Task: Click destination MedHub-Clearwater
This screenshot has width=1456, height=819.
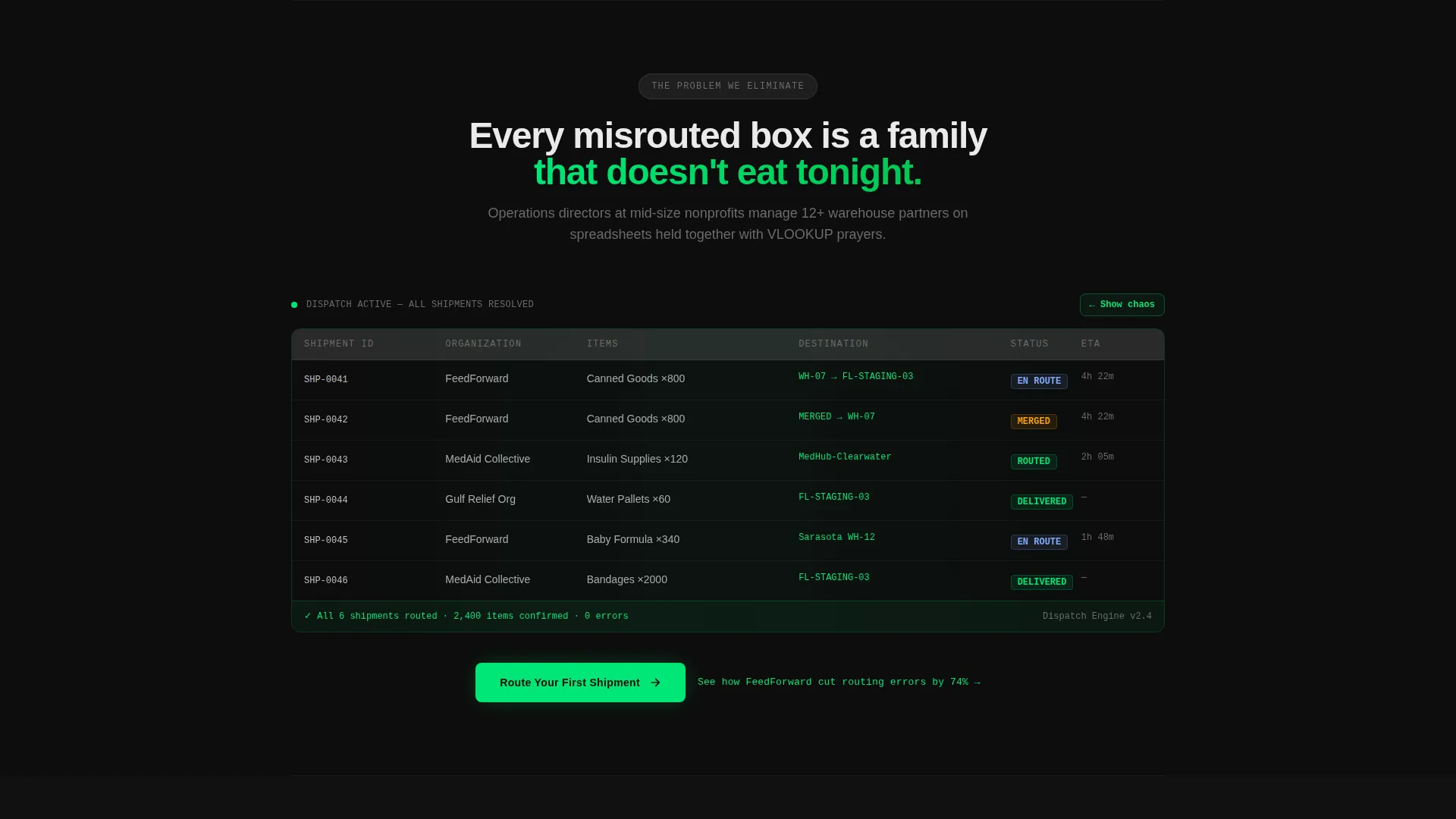Action: pos(845,457)
